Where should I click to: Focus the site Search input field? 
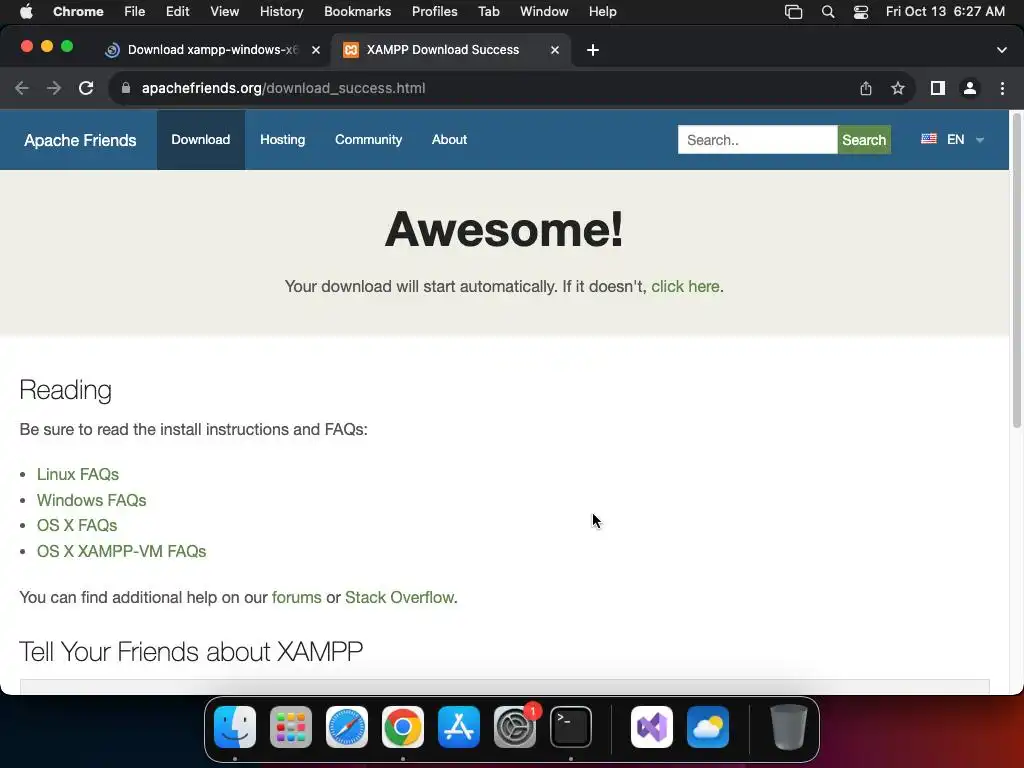[x=758, y=140]
